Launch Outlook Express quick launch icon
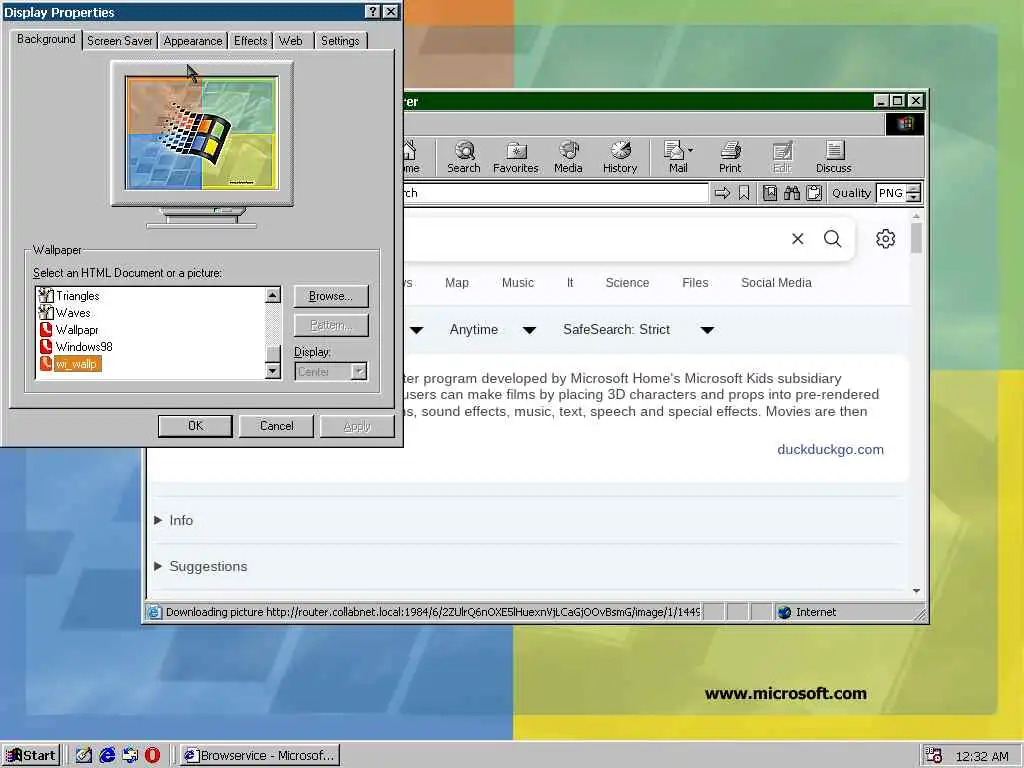Image resolution: width=1024 pixels, height=768 pixels. coord(130,755)
